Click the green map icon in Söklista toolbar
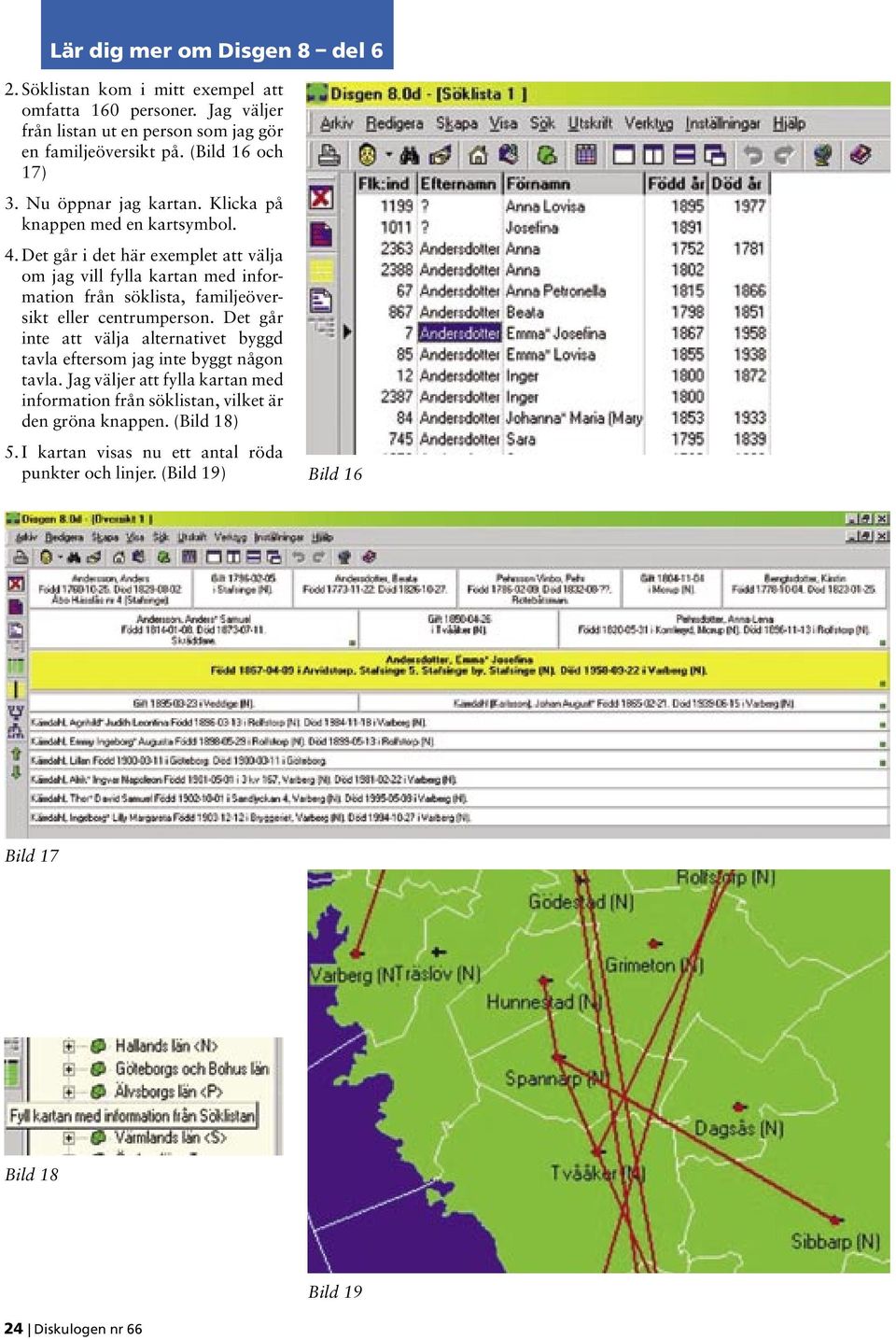The width and height of the screenshot is (896, 1340). 548,155
